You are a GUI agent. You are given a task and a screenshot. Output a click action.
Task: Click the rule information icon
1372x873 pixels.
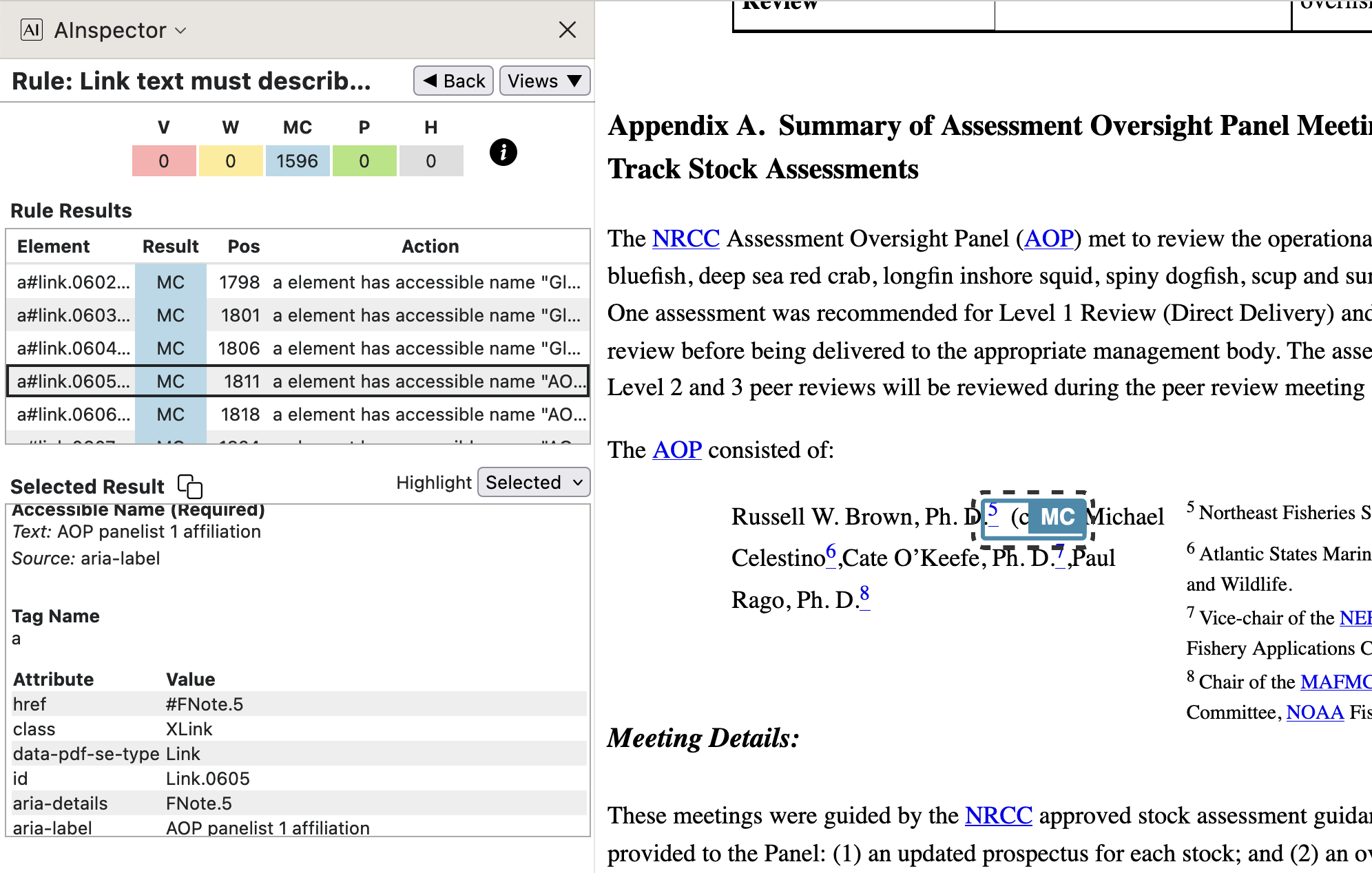pos(503,152)
